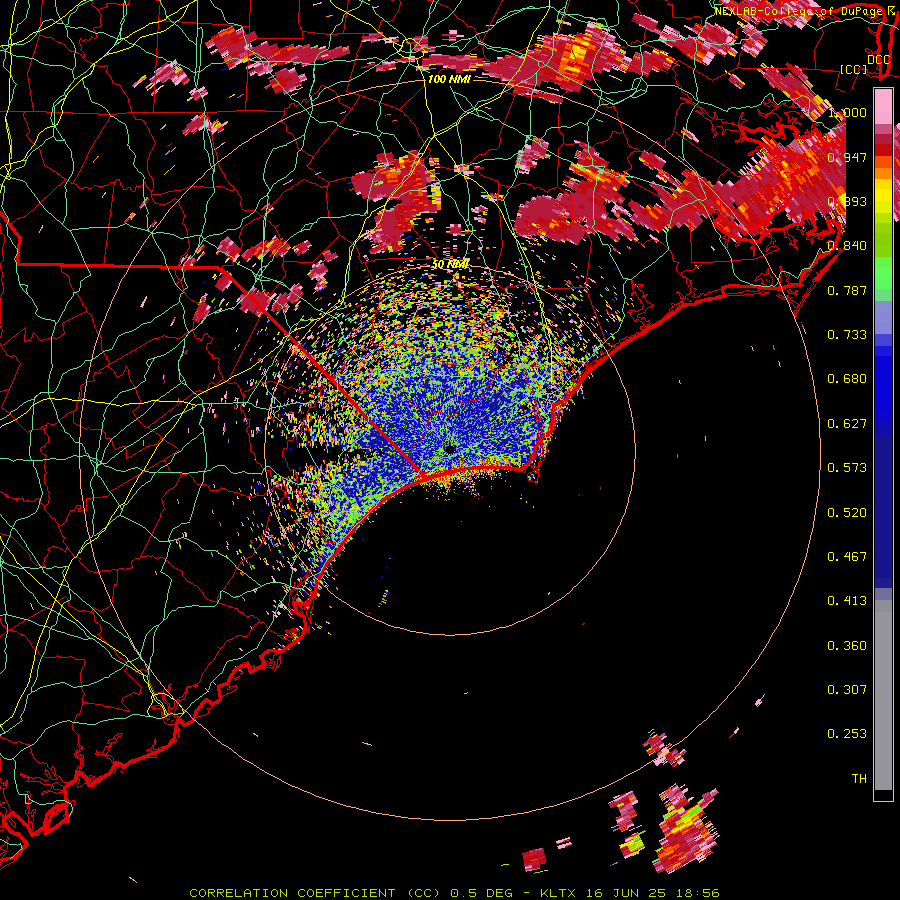Click the 0.573 legend value

[x=847, y=468]
